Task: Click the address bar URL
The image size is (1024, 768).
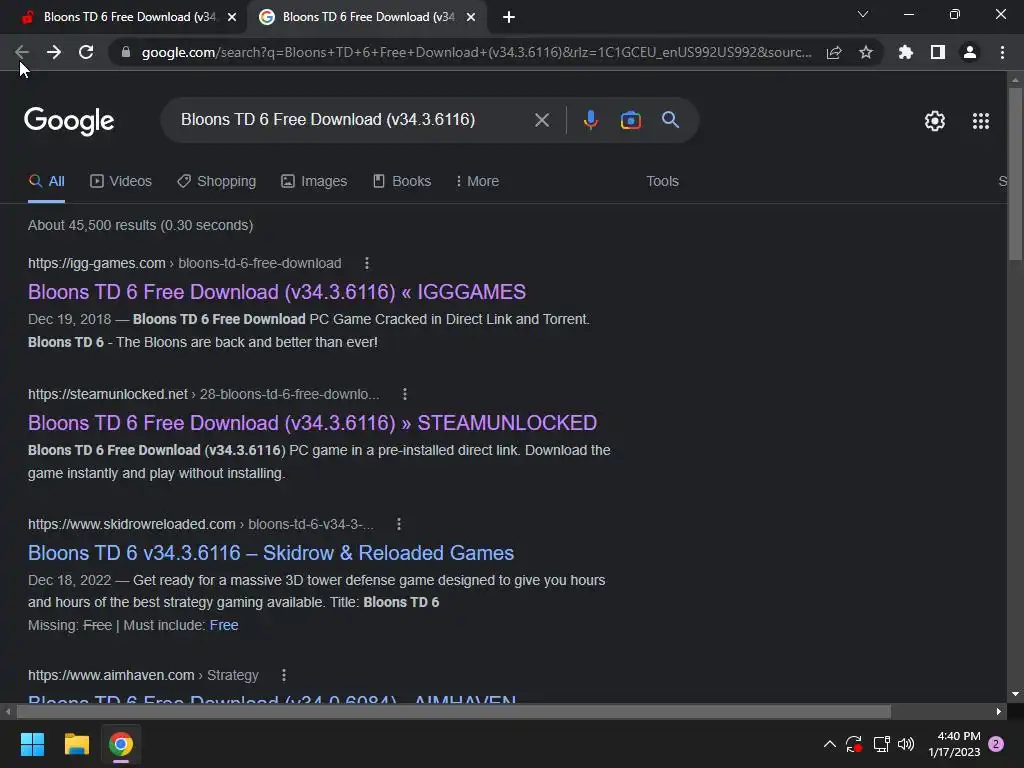Action: (x=476, y=52)
